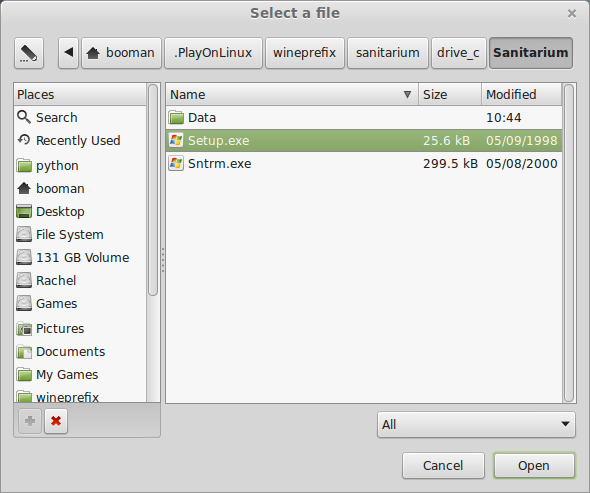Screen dimensions: 590x493
Task: Sort files by the Modified column header
Action: pyautogui.click(x=522, y=94)
